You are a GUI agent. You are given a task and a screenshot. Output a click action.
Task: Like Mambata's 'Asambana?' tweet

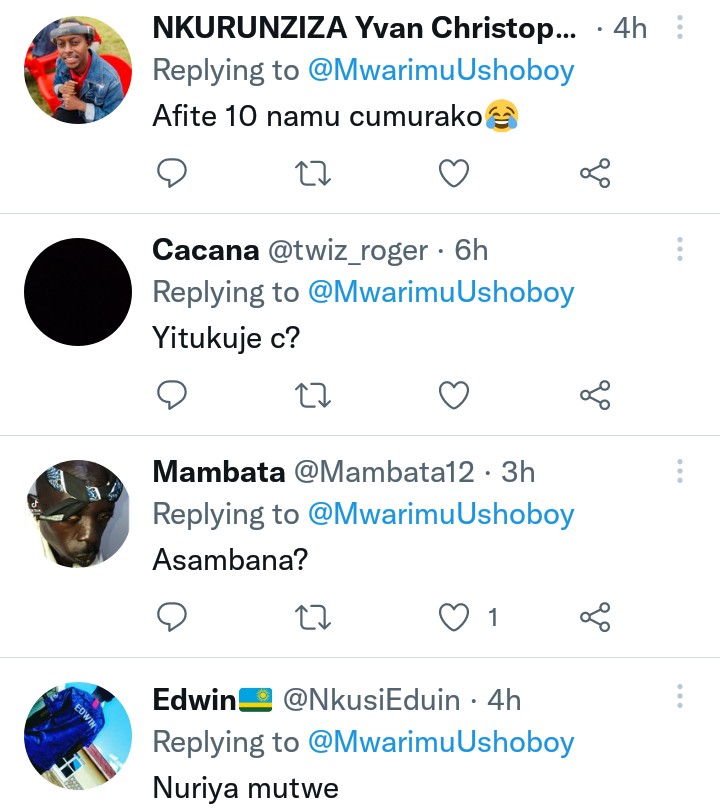click(455, 618)
